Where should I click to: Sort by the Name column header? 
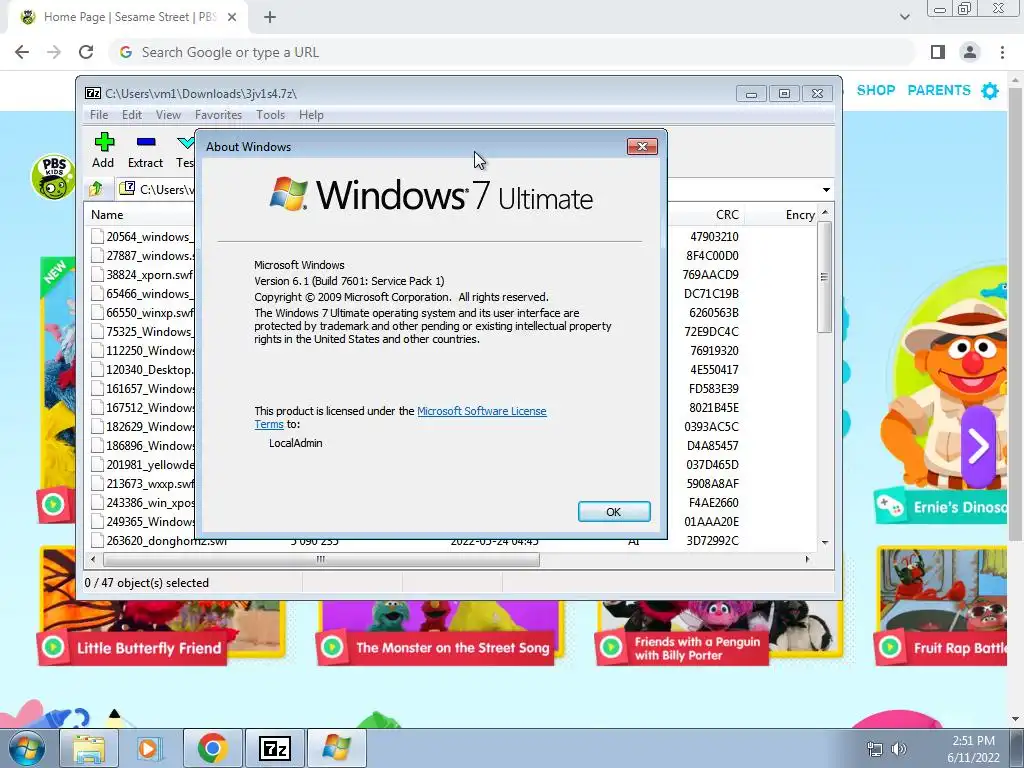tap(107, 215)
